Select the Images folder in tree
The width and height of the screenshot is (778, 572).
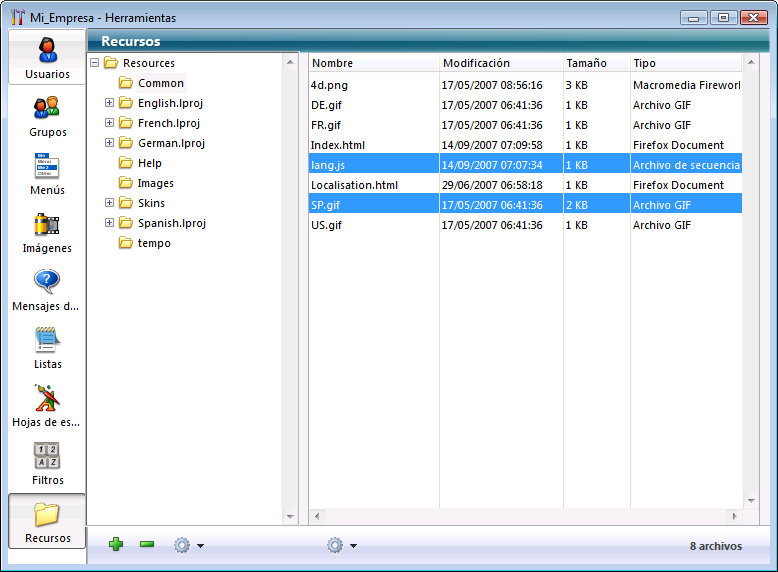[155, 183]
